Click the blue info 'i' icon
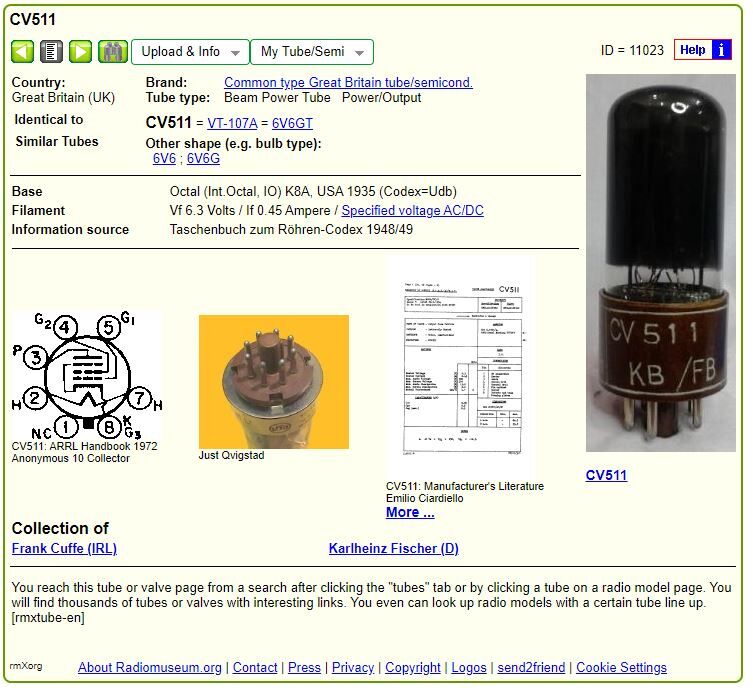 pyautogui.click(x=722, y=50)
